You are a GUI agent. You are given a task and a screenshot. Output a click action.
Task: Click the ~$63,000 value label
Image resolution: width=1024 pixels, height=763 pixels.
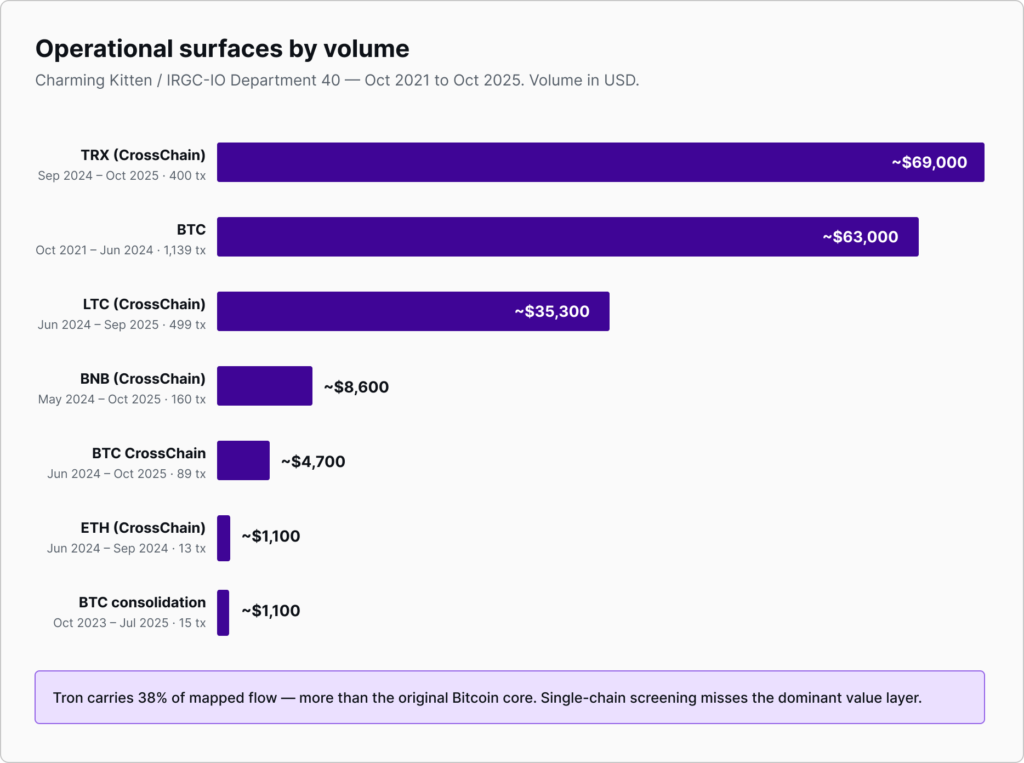[x=860, y=236]
